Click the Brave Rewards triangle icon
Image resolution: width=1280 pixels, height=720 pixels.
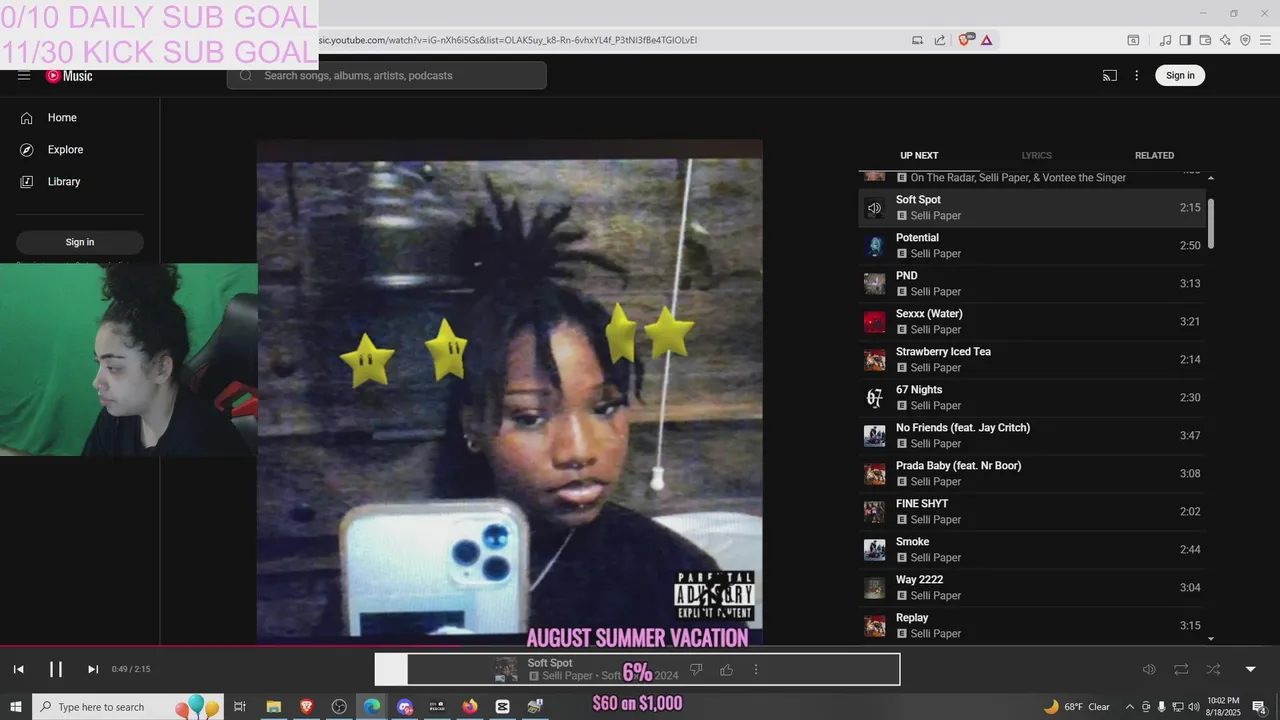click(986, 40)
